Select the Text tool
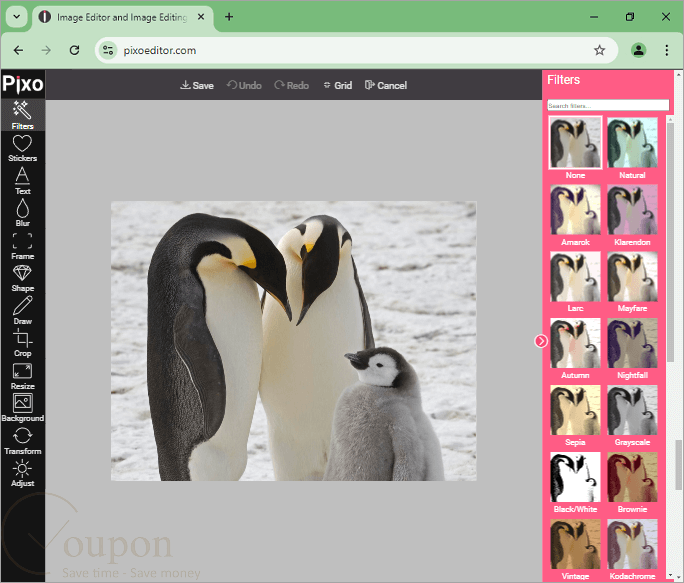Image resolution: width=684 pixels, height=583 pixels. click(x=22, y=180)
